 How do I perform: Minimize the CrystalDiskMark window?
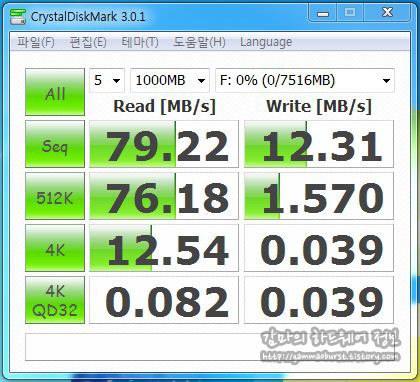pos(323,13)
